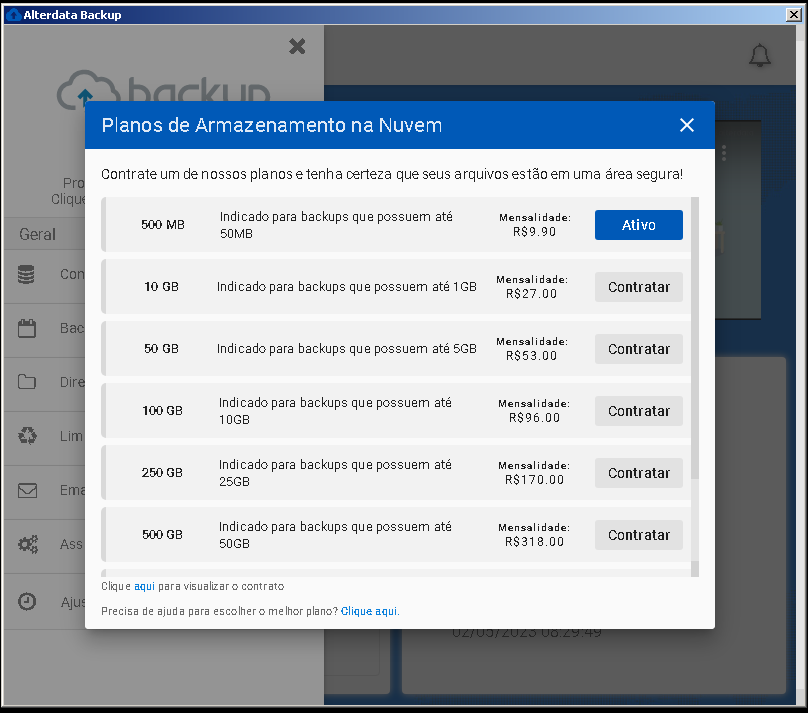Click Contratar for the 50 GB plan
This screenshot has width=808, height=713.
point(638,349)
